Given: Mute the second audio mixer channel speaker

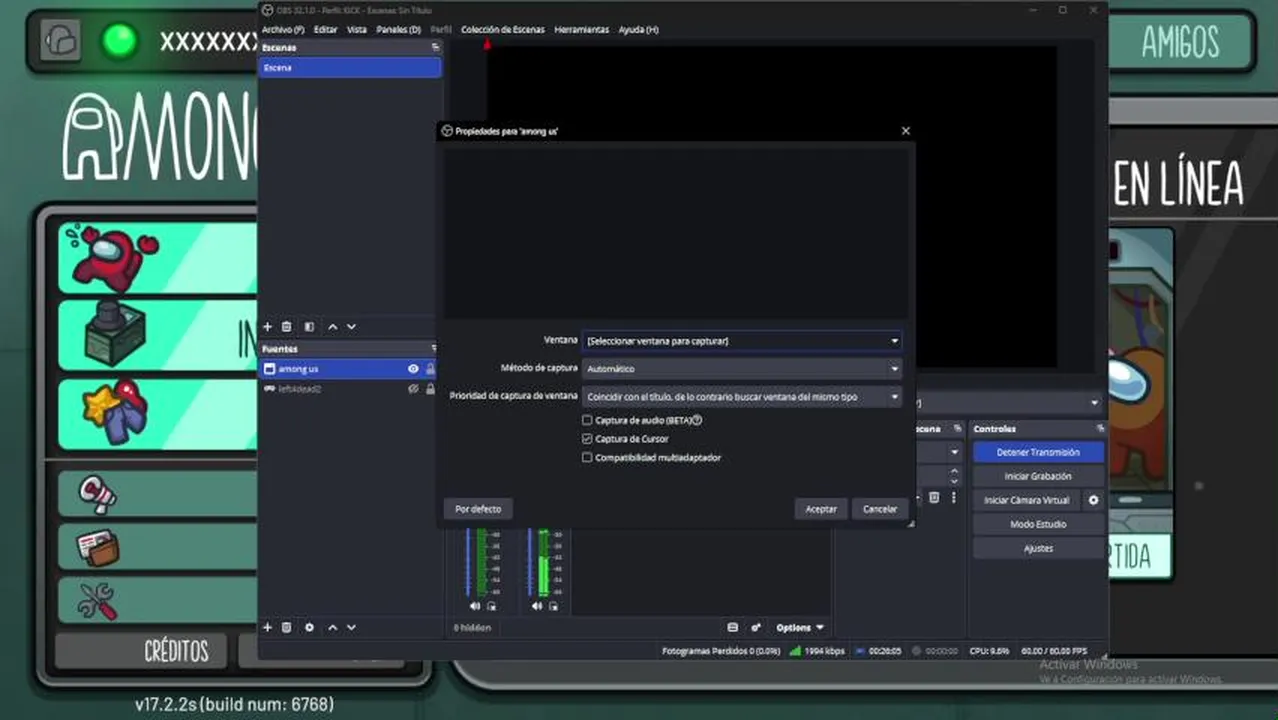Looking at the screenshot, I should coord(537,606).
